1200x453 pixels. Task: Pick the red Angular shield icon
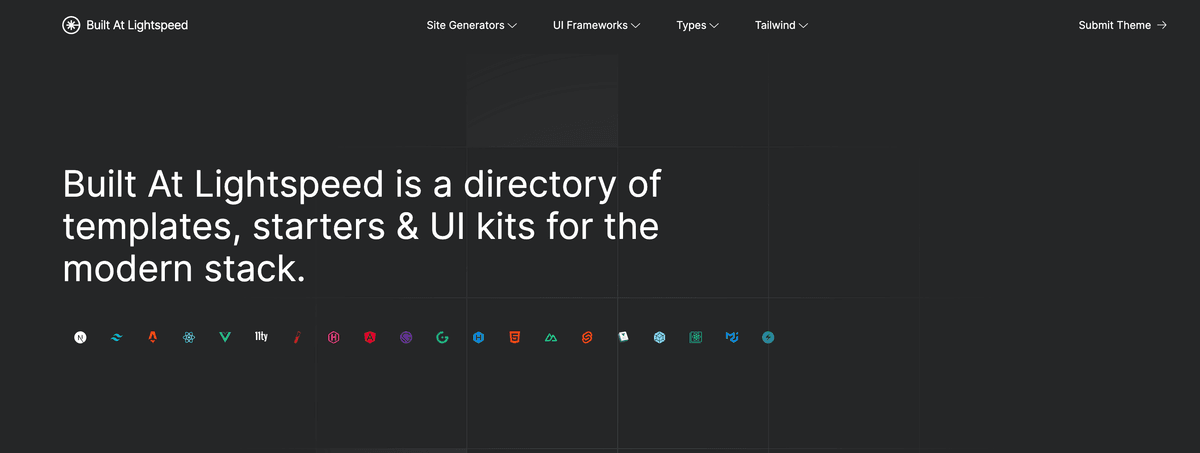coord(370,338)
